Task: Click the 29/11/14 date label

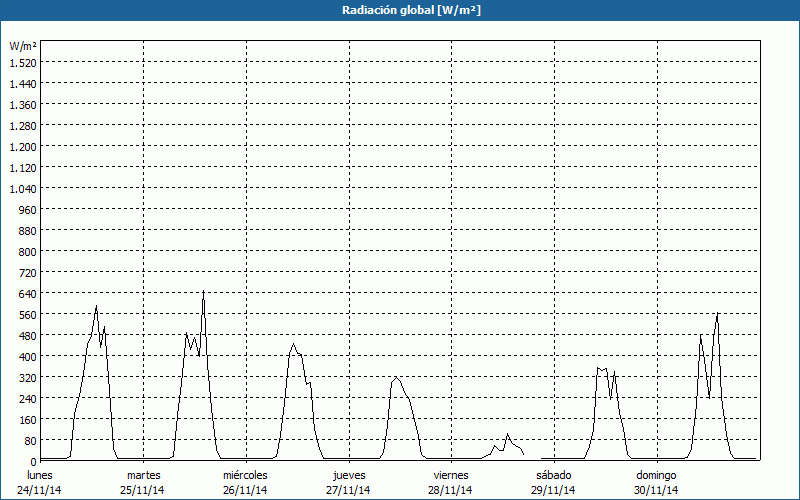Action: [553, 490]
